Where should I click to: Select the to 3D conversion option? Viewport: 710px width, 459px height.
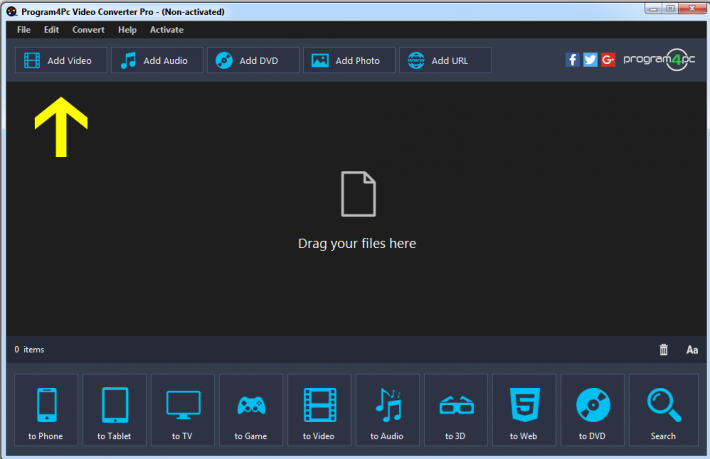(456, 410)
